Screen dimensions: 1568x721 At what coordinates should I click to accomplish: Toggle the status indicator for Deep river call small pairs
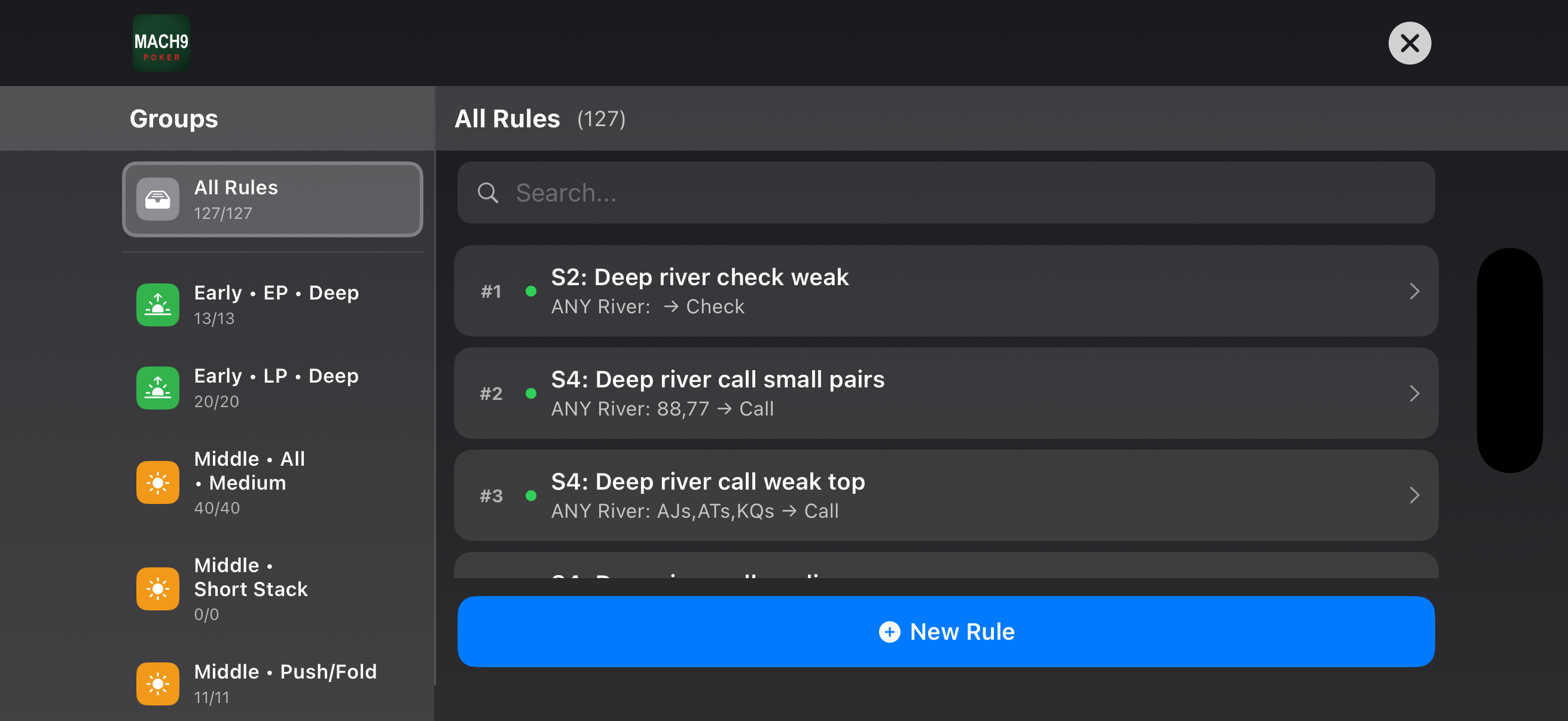531,393
